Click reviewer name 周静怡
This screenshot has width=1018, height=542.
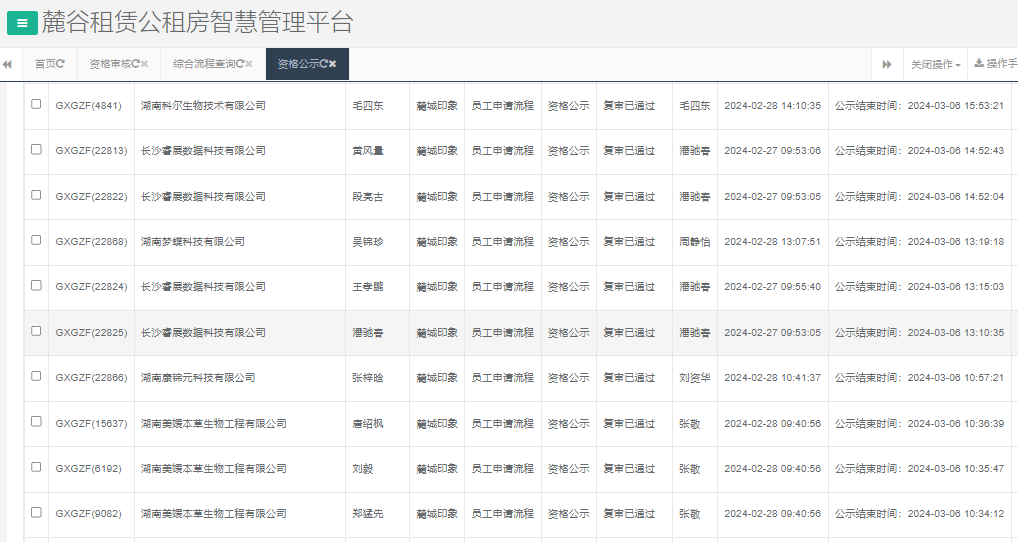point(695,241)
